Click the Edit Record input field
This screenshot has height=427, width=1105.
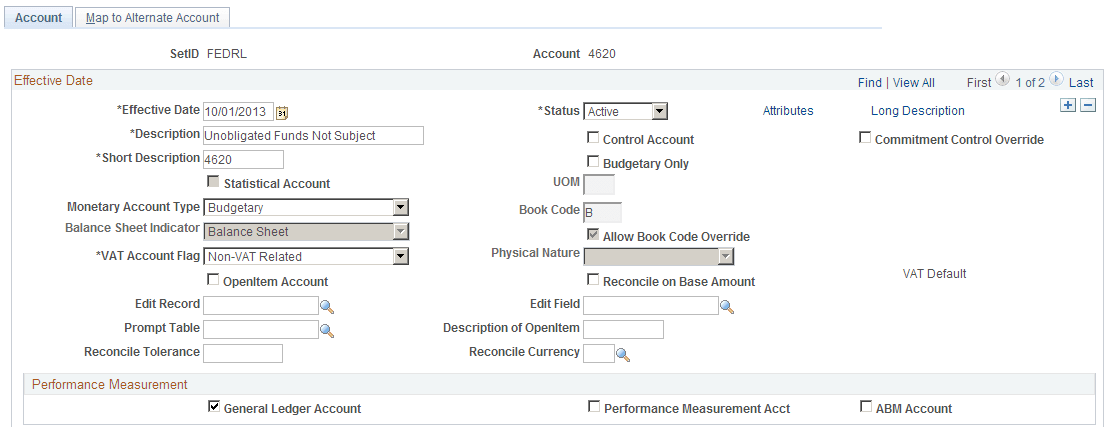[261, 305]
